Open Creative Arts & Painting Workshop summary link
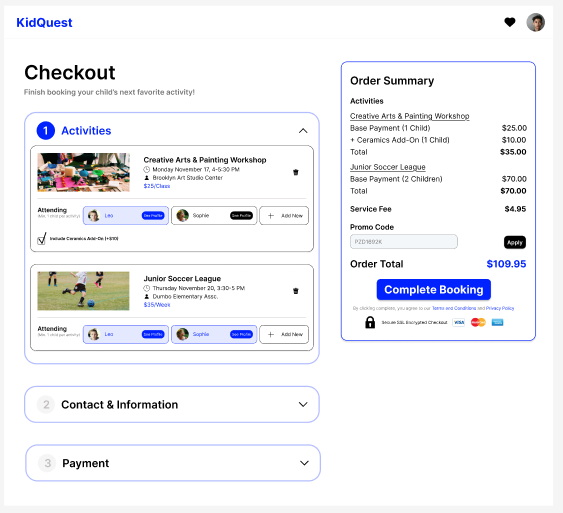Image resolution: width=563 pixels, height=513 pixels. point(410,116)
